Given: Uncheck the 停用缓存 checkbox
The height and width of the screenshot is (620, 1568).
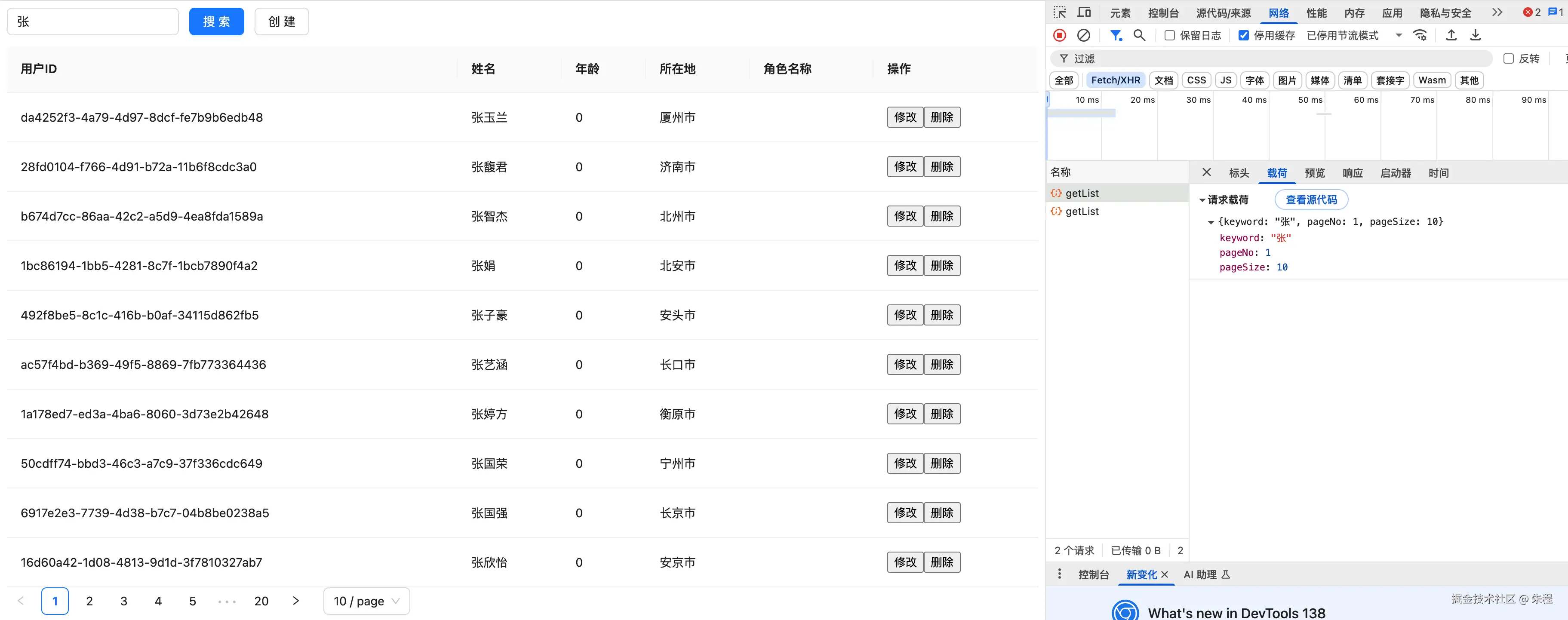Looking at the screenshot, I should click(x=1244, y=35).
